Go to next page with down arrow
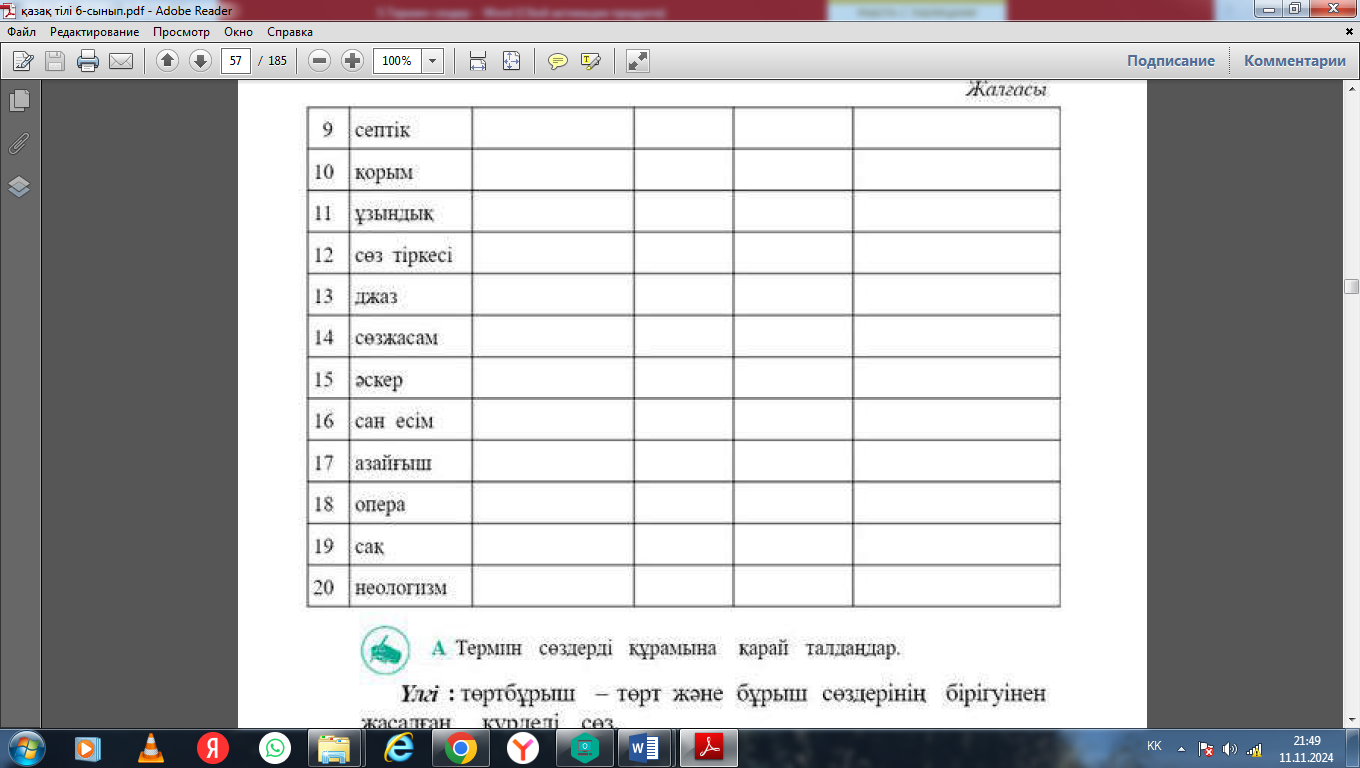Image resolution: width=1360 pixels, height=768 pixels. pyautogui.click(x=200, y=61)
